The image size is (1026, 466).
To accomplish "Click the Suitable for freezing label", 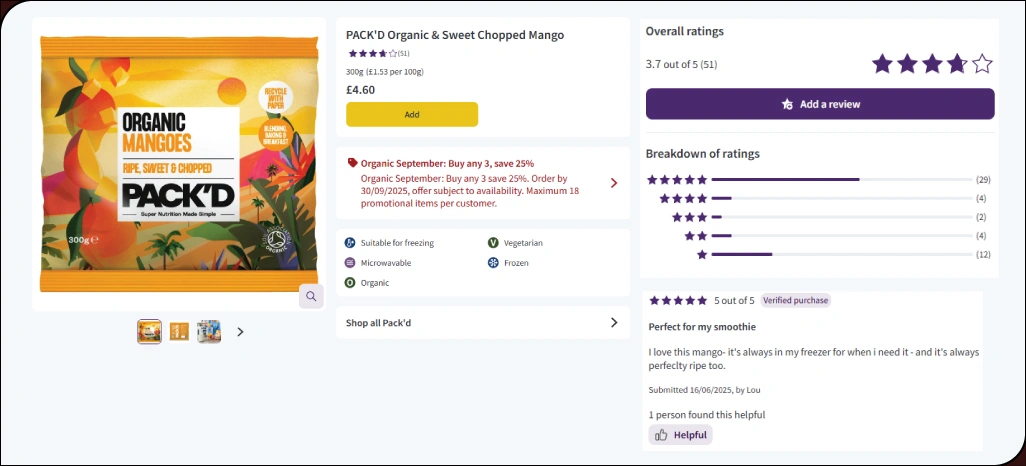I will coord(397,243).
